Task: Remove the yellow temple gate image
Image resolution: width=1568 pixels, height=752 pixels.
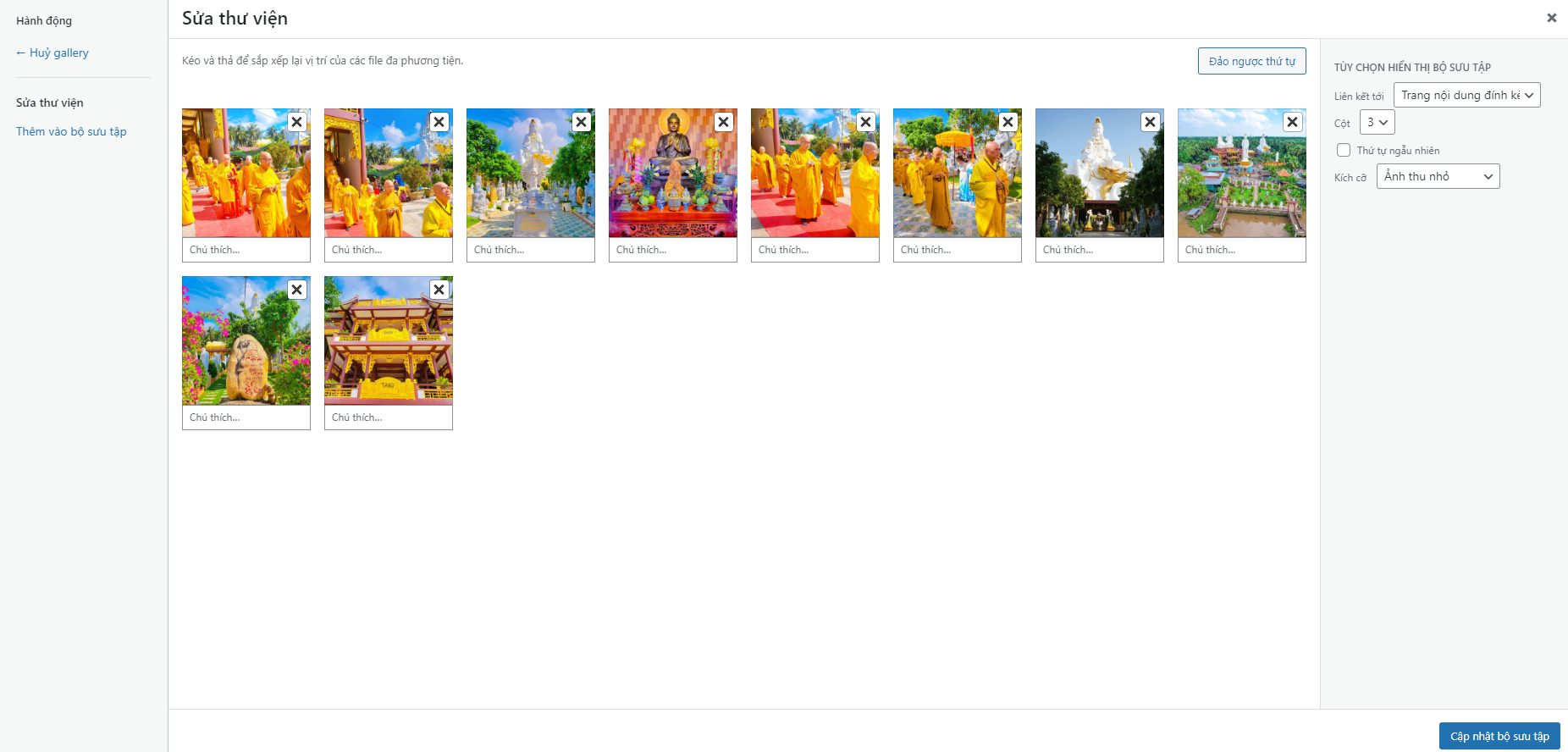Action: (x=439, y=290)
